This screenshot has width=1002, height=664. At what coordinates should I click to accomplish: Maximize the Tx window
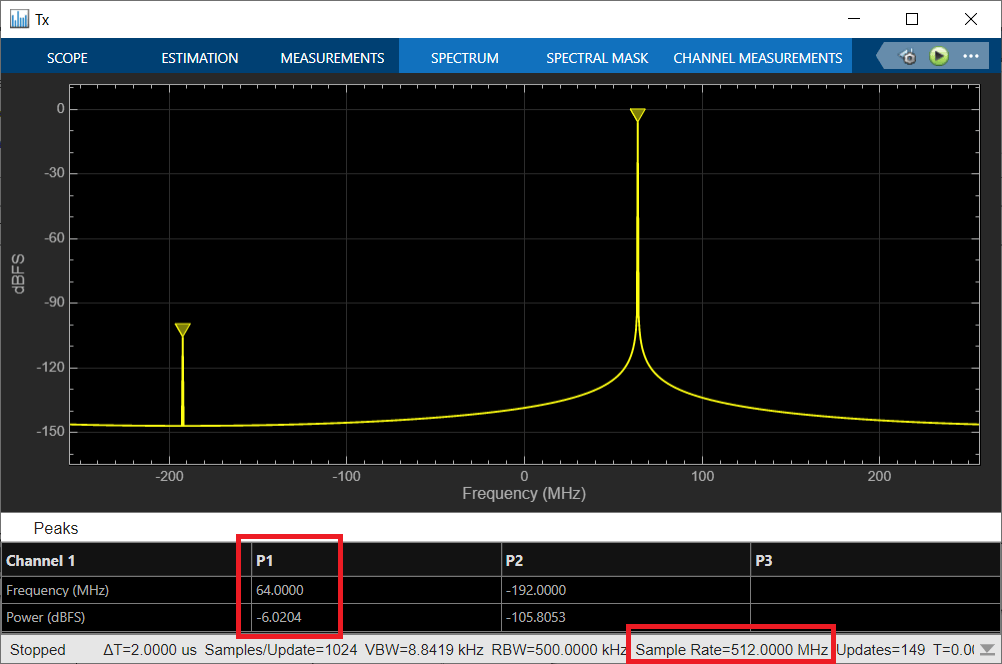[912, 19]
